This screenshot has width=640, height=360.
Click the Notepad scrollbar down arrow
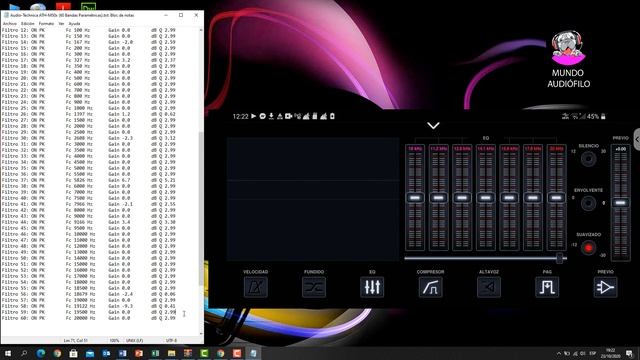click(x=201, y=333)
